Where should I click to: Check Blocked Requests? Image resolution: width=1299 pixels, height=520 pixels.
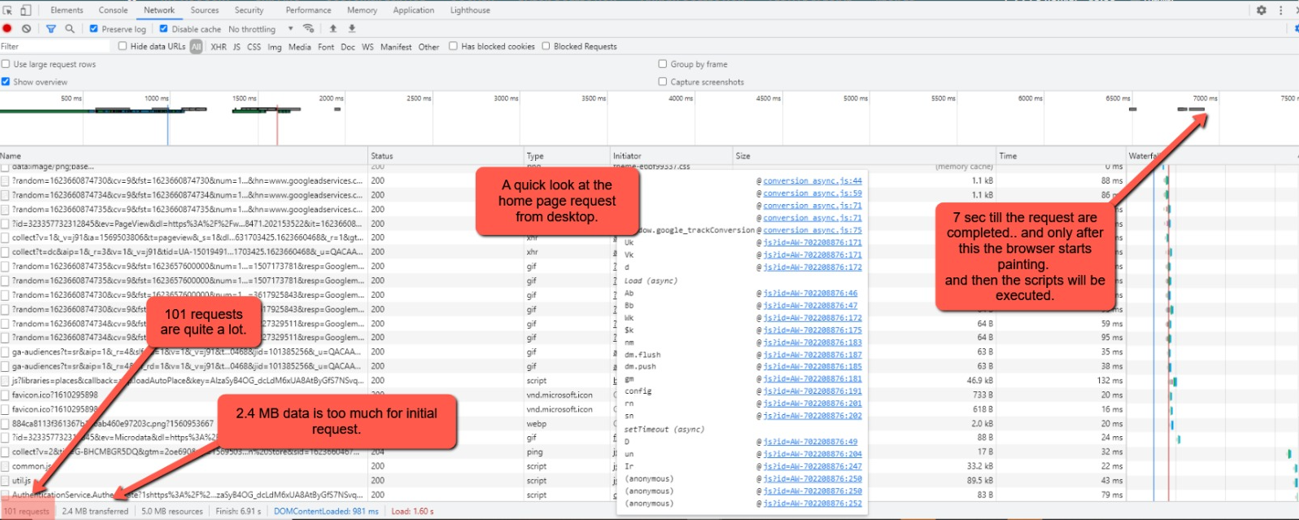546,46
